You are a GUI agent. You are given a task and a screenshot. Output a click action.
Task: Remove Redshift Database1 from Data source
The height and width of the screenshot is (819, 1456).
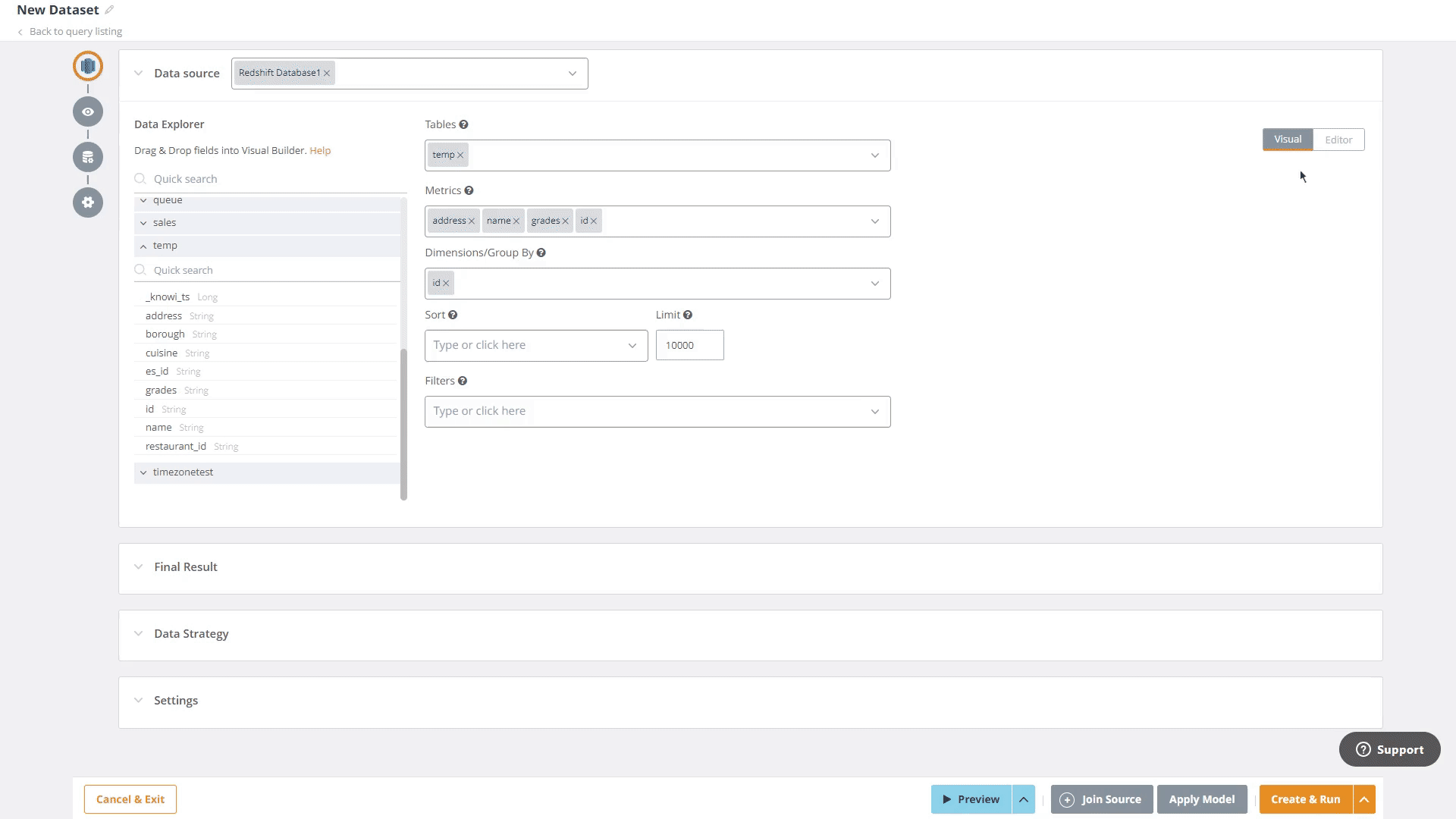coord(327,73)
